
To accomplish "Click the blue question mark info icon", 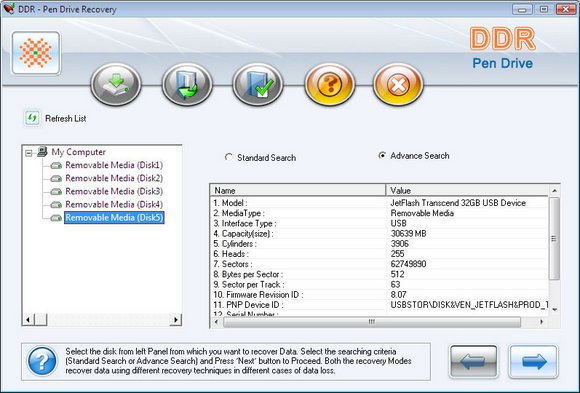I will click(x=42, y=361).
